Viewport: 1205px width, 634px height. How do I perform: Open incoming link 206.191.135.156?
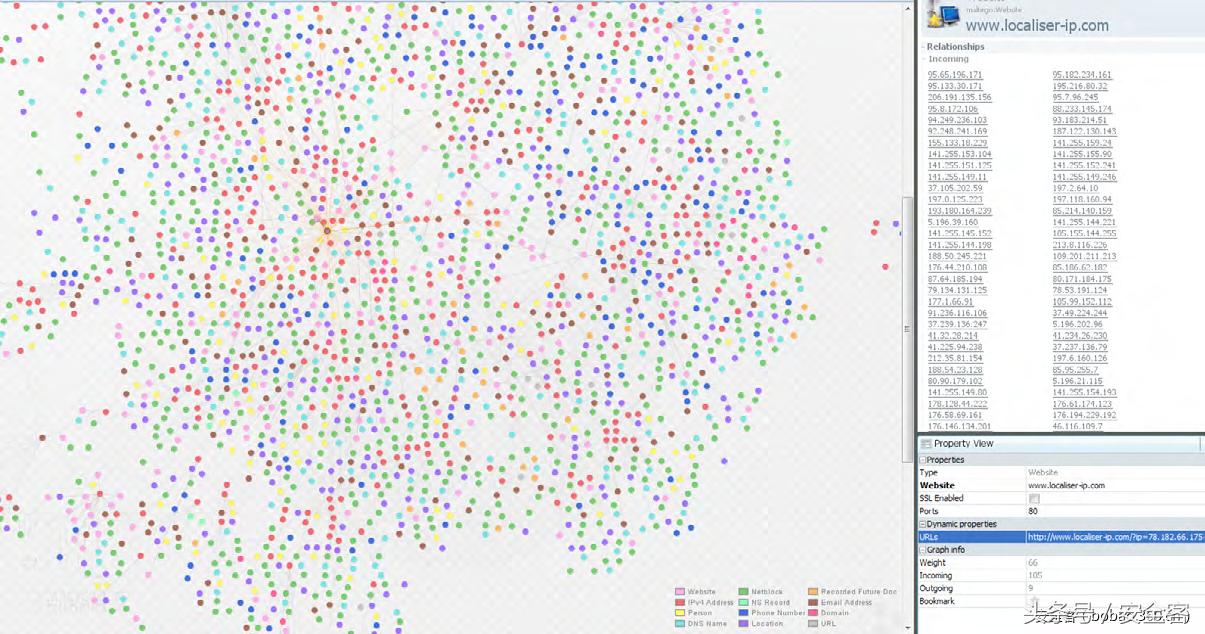(960, 97)
